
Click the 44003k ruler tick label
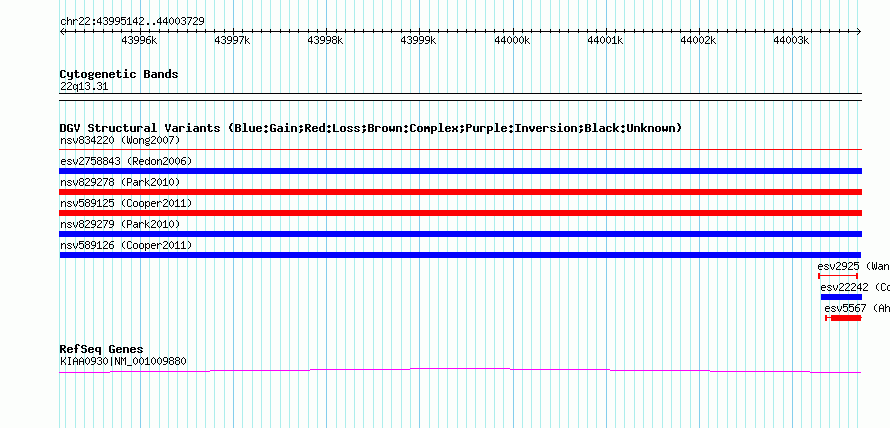pos(791,41)
